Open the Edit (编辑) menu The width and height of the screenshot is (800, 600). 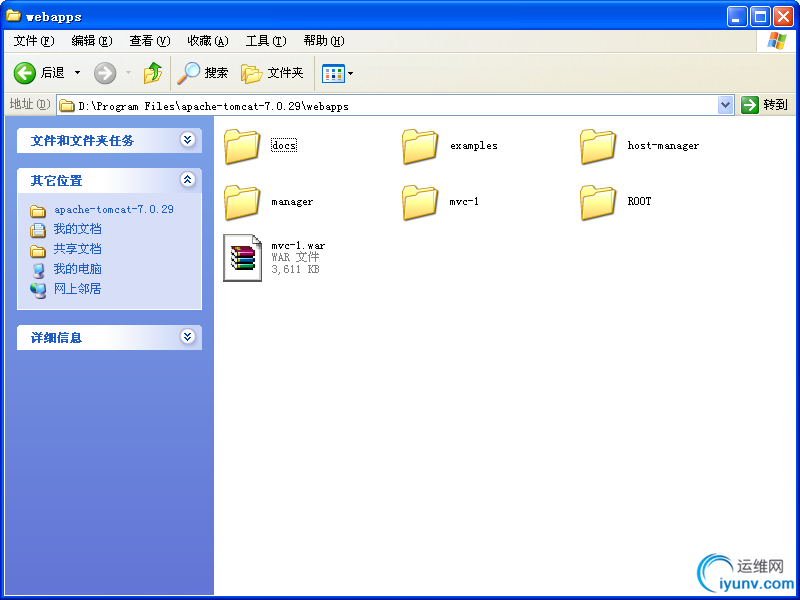[x=92, y=41]
